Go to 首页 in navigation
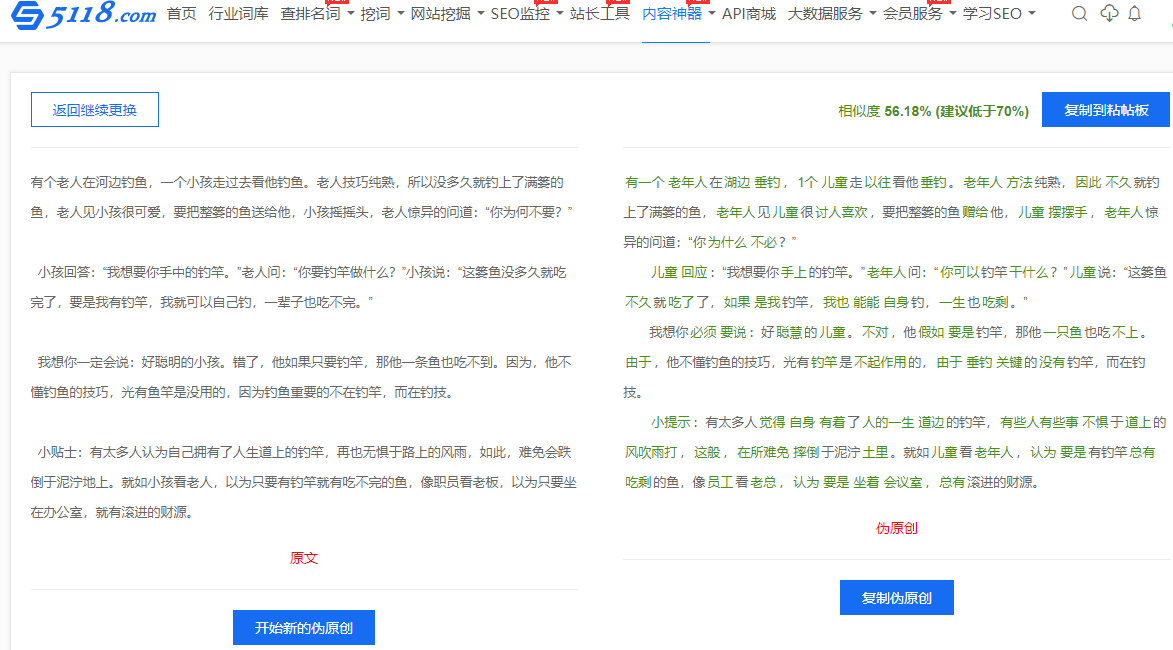Image resolution: width=1173 pixels, height=650 pixels. pos(181,14)
